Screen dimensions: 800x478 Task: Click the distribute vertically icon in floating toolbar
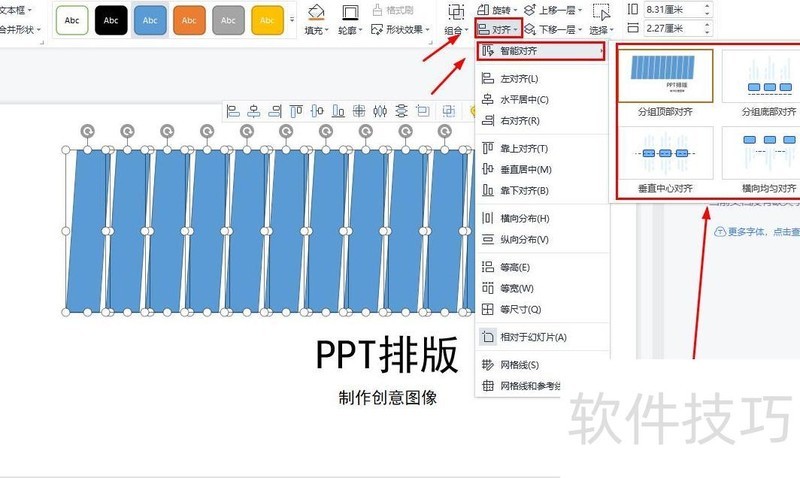pyautogui.click(x=402, y=111)
